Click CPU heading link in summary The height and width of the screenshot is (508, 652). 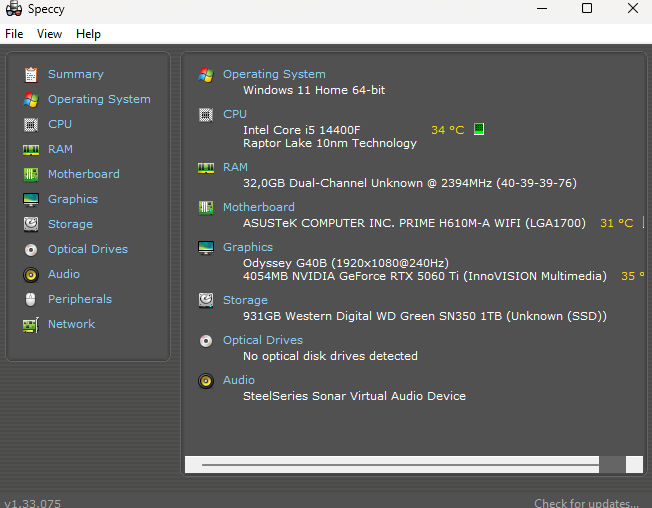click(235, 114)
